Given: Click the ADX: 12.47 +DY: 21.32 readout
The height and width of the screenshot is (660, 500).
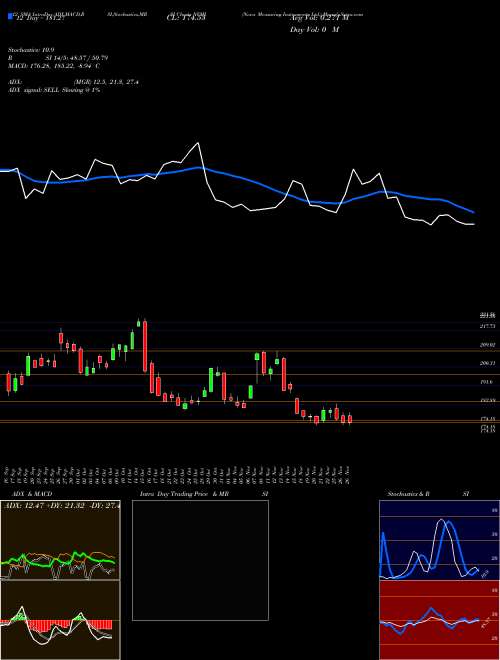Looking at the screenshot, I should [60, 505].
